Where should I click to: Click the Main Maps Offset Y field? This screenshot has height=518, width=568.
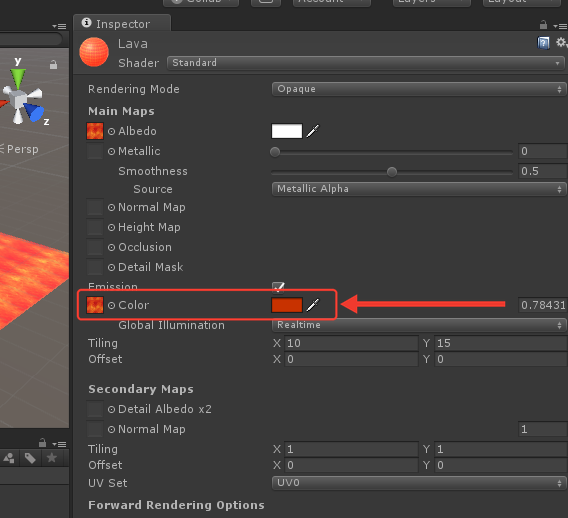tap(501, 359)
